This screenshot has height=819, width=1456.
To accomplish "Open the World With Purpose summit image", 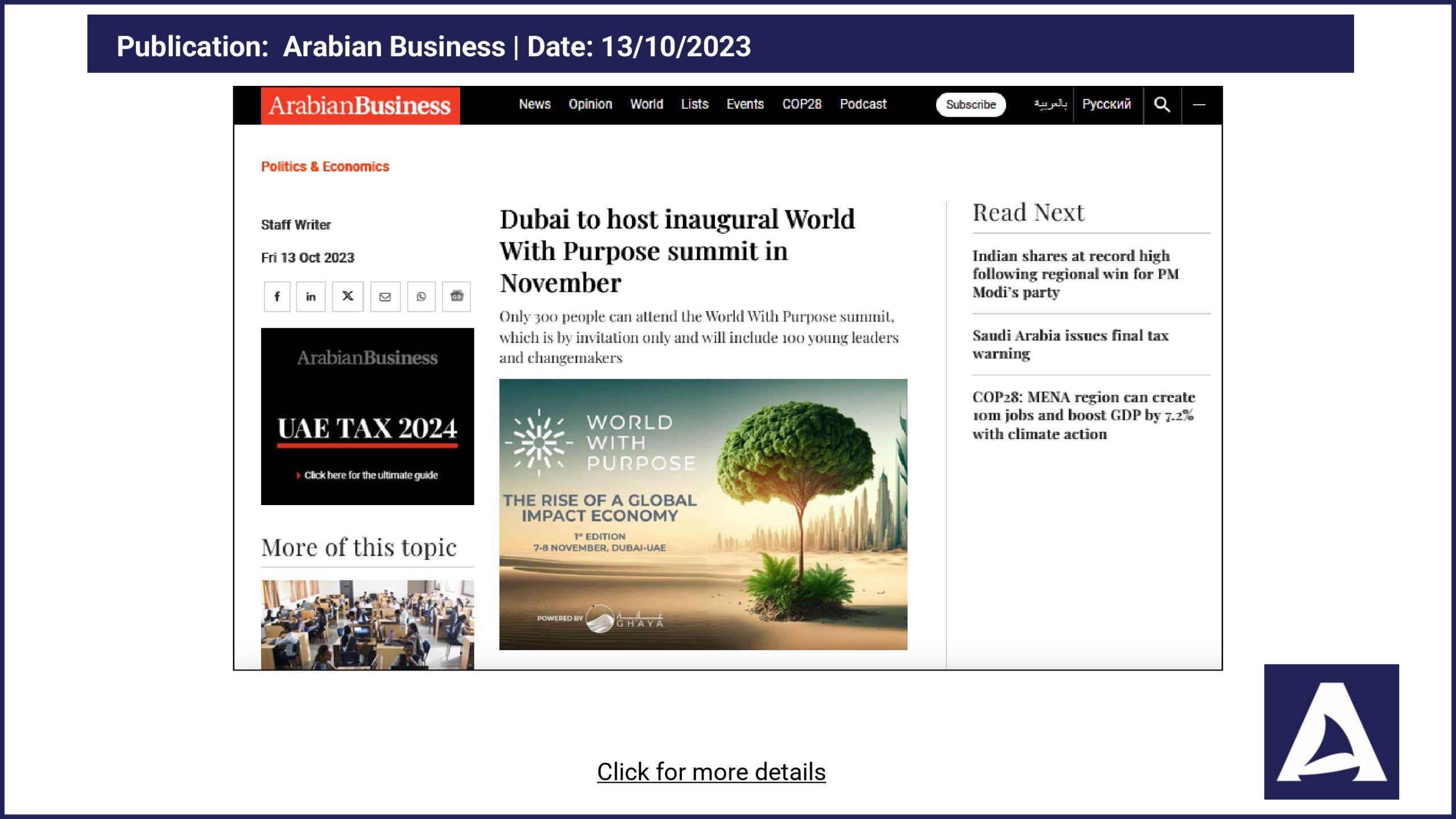I will click(703, 515).
